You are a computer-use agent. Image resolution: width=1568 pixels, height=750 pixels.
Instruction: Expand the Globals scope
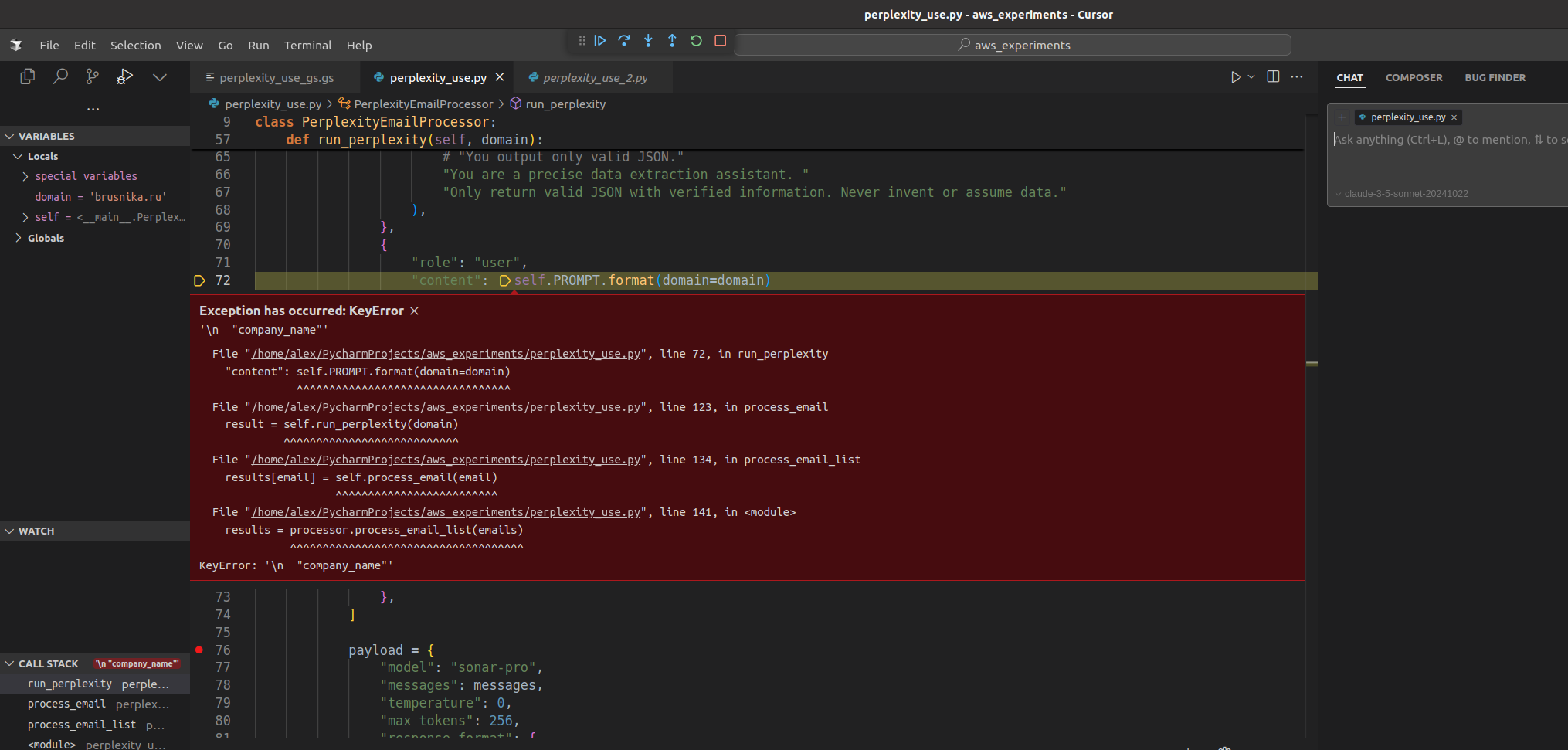point(19,238)
